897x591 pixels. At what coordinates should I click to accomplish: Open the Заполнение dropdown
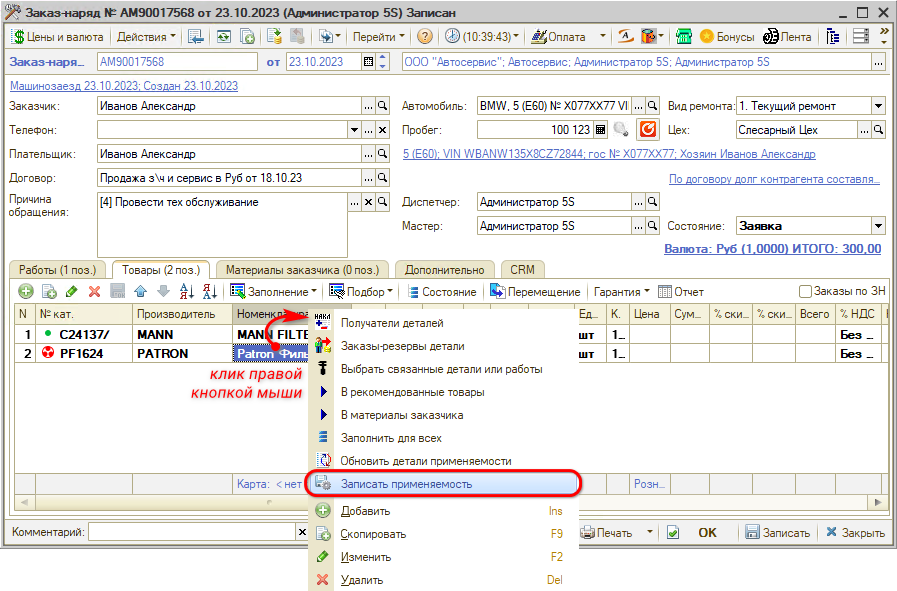(273, 292)
